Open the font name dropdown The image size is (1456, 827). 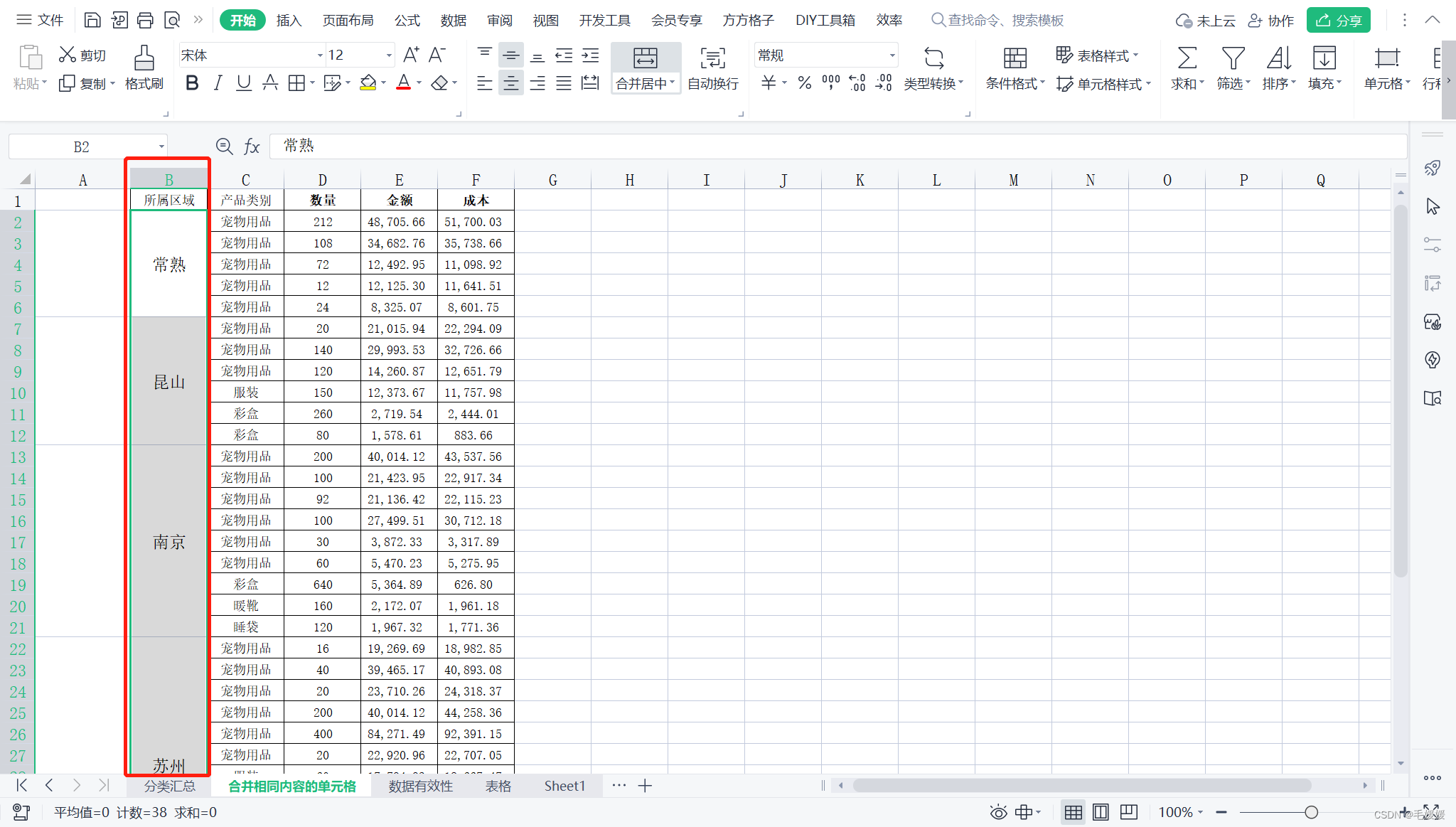pyautogui.click(x=319, y=55)
